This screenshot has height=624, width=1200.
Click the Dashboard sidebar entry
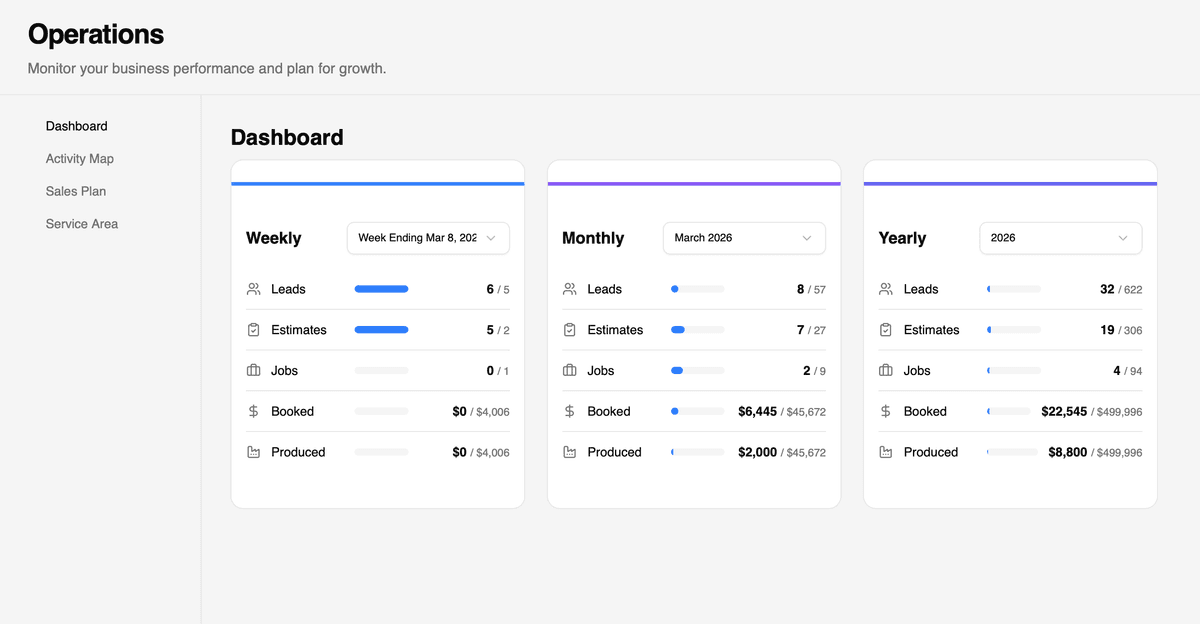pos(77,126)
